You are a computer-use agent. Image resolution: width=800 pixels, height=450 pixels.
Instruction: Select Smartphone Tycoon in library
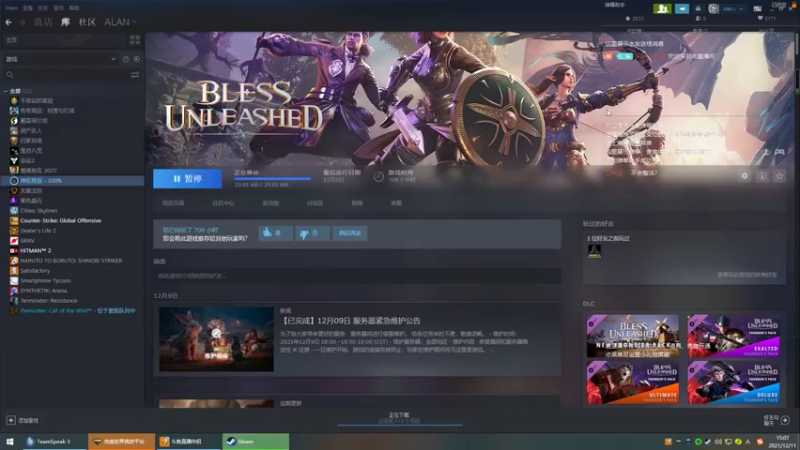[45, 281]
